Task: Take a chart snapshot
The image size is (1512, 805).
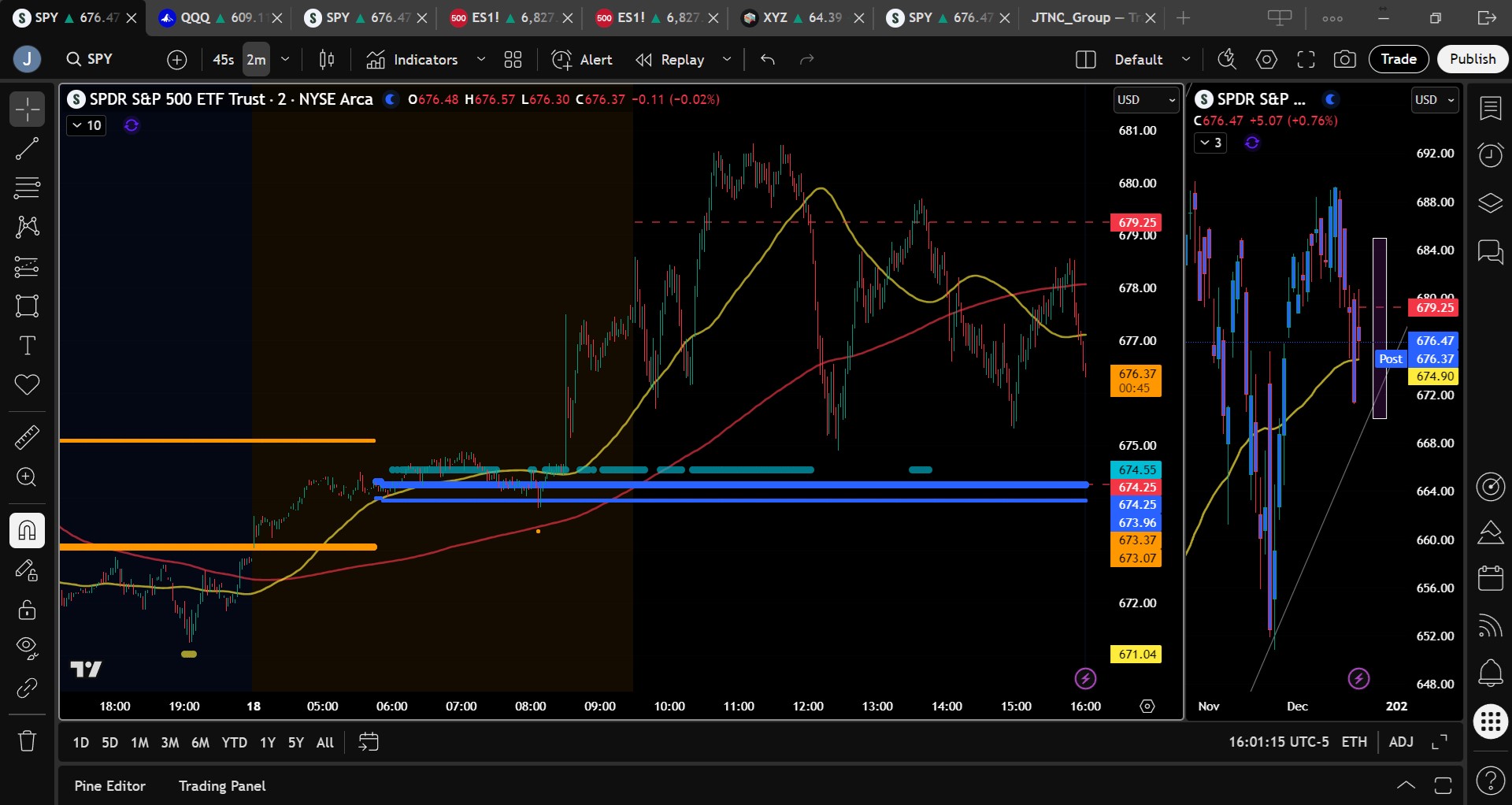Action: point(1345,59)
